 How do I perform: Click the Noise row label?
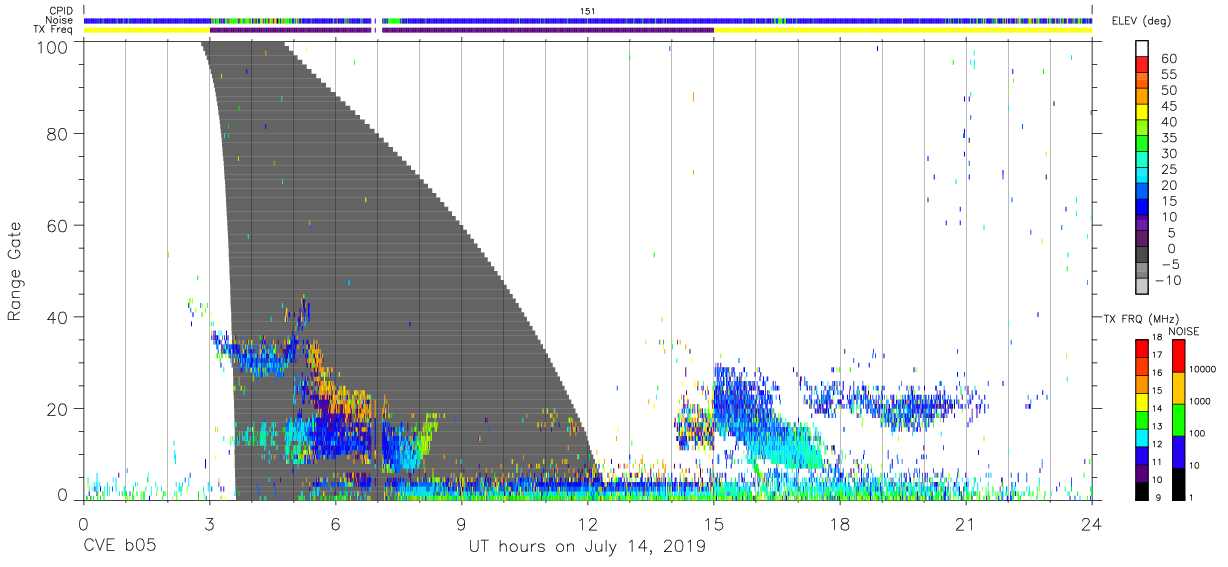[60, 20]
